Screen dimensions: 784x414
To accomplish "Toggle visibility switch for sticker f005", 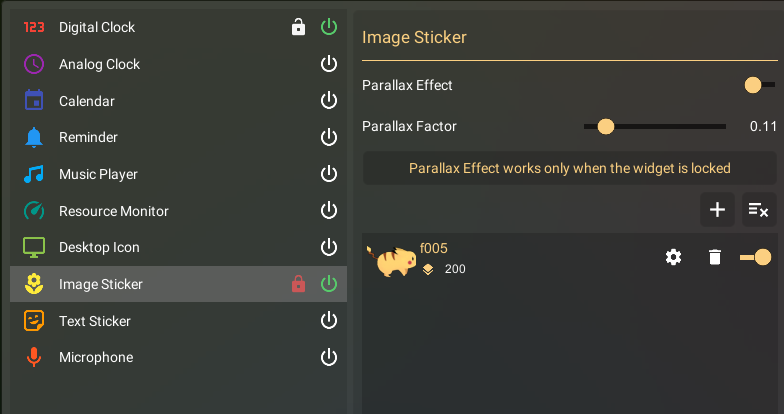I will tap(756, 258).
